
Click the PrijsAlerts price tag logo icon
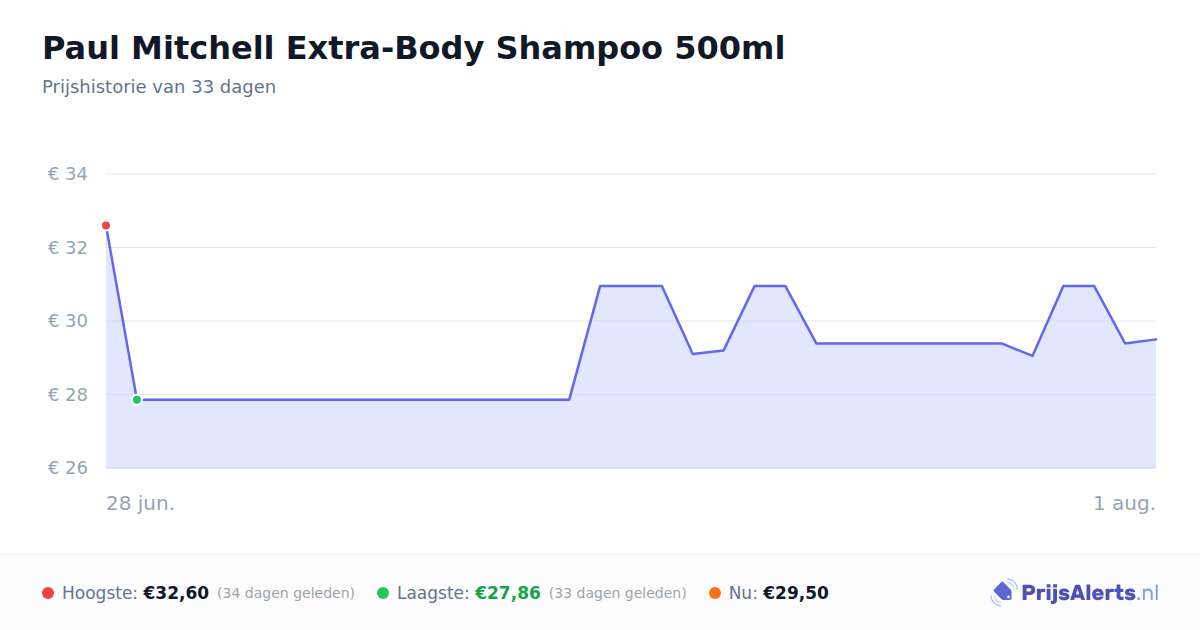pos(1003,593)
